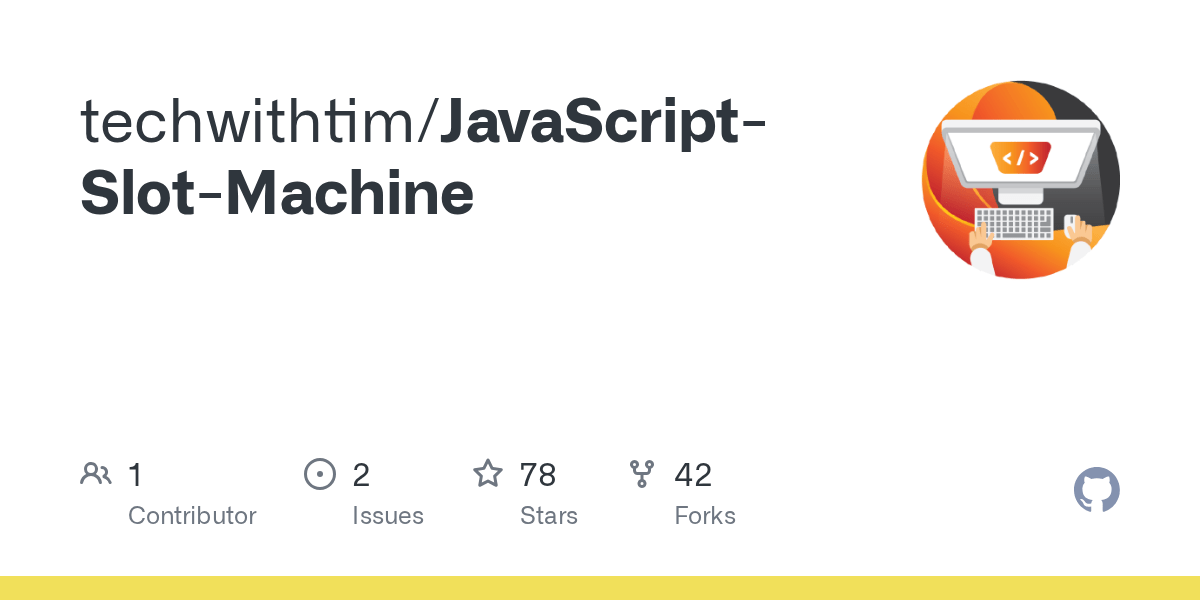Click the Stars label
This screenshot has width=1200, height=600.
click(x=548, y=516)
